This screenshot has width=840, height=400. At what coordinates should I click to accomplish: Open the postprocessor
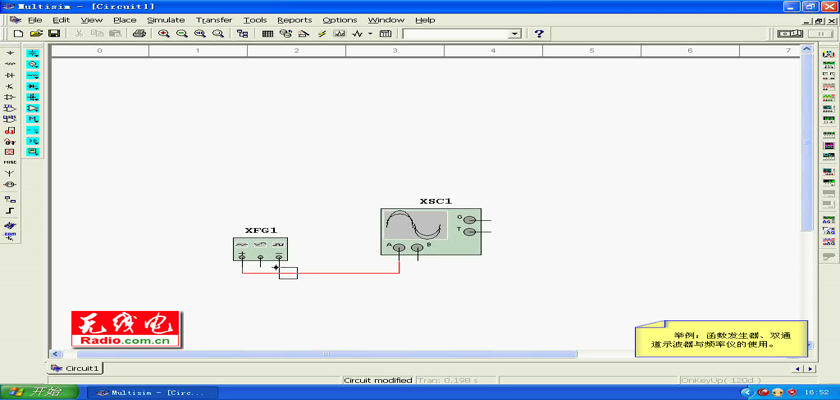(385, 34)
